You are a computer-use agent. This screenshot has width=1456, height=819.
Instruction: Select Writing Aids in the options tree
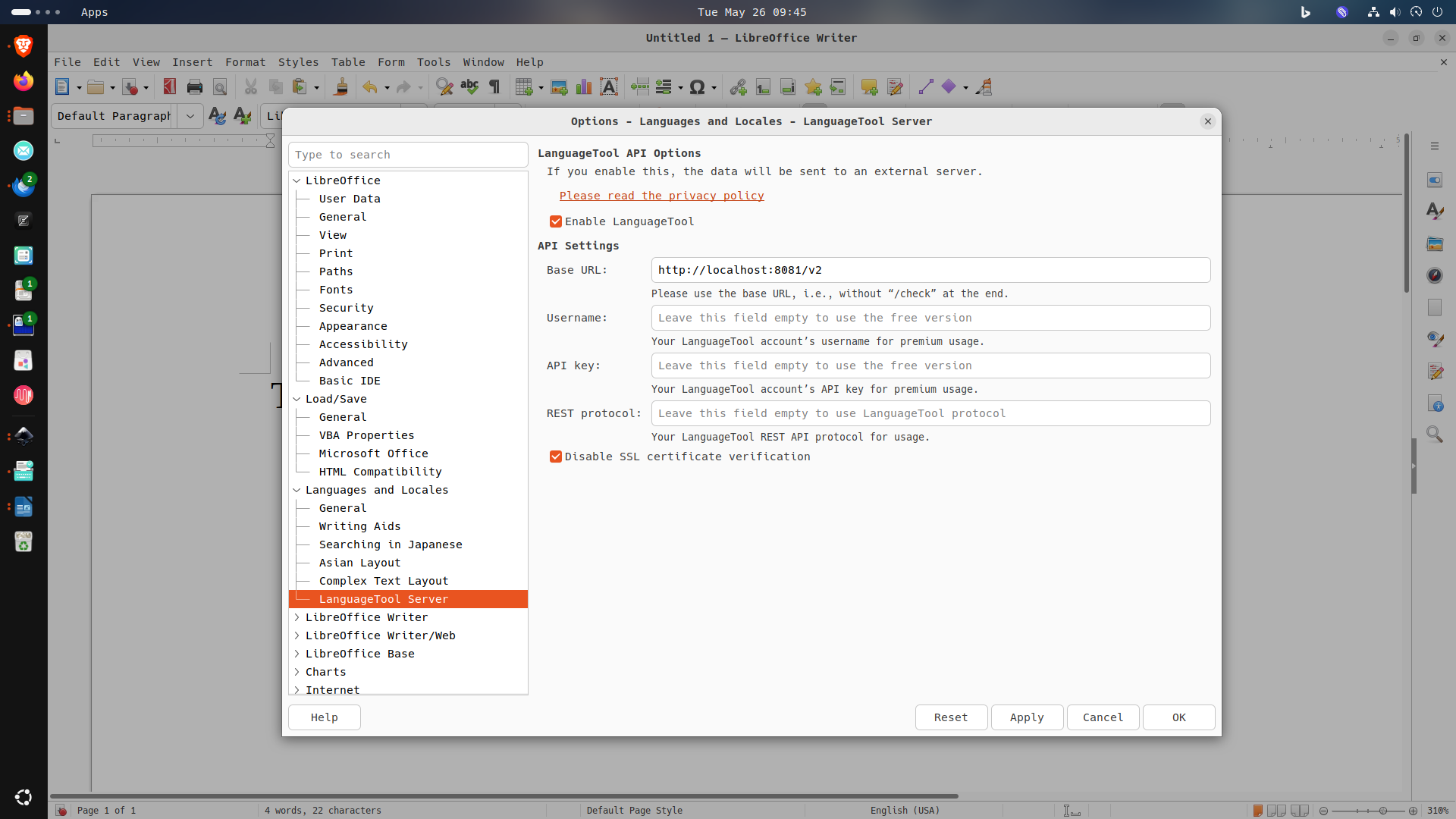(x=359, y=526)
